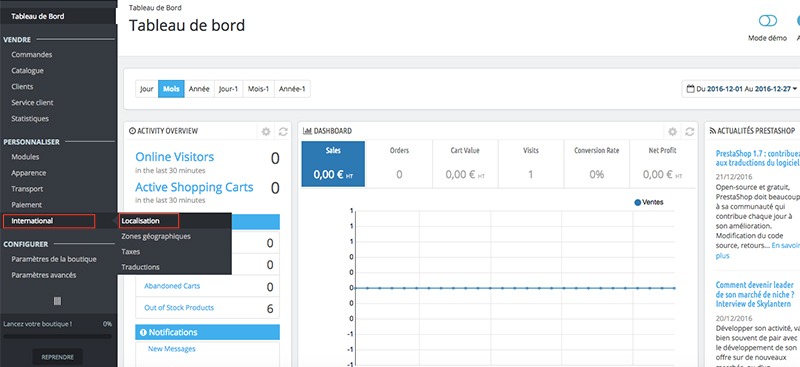Image resolution: width=800 pixels, height=367 pixels.
Task: Open Commandes menu
Action: click(x=32, y=55)
